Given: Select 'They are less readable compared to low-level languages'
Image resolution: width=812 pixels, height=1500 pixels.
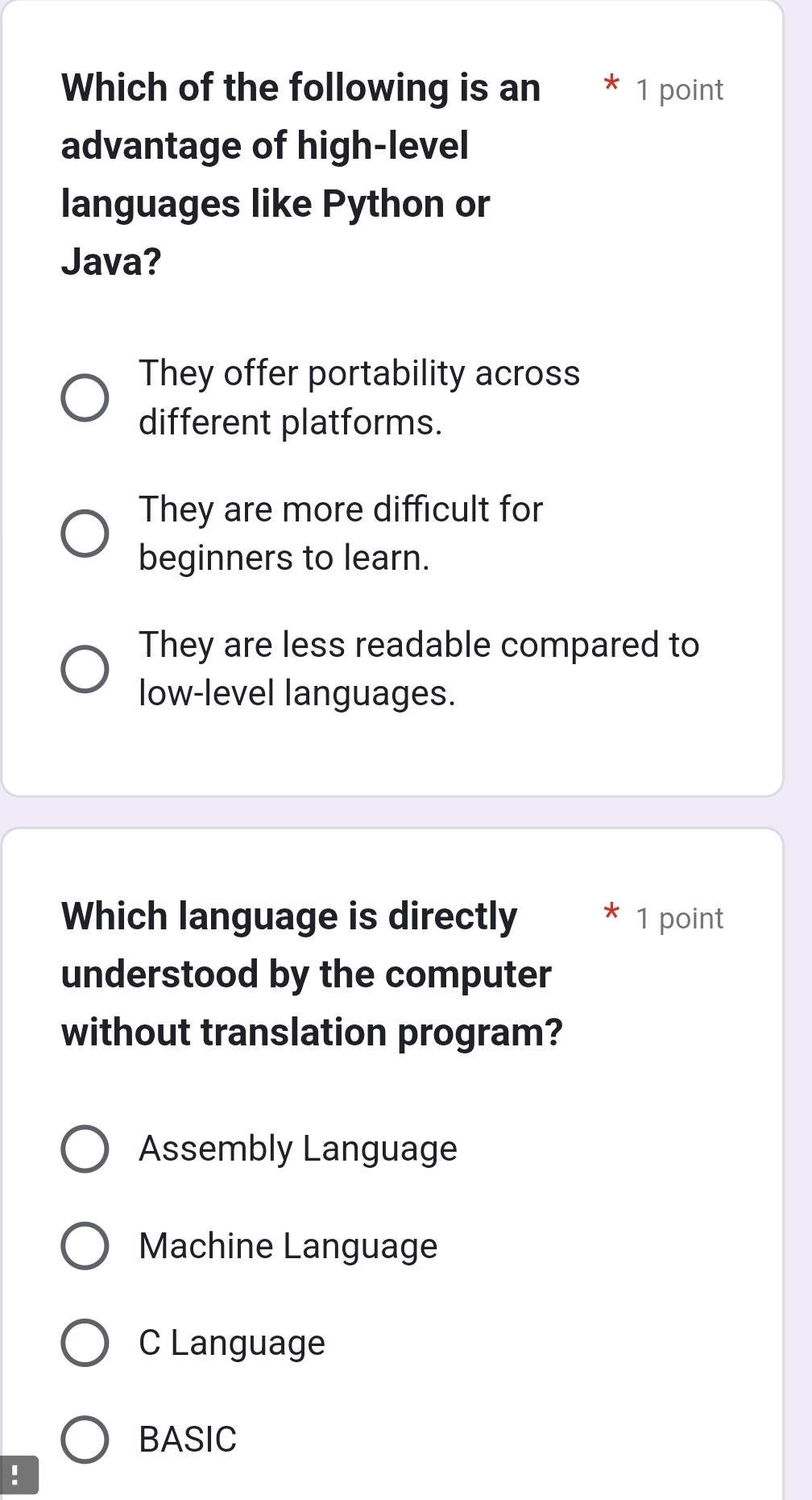Looking at the screenshot, I should click(83, 667).
